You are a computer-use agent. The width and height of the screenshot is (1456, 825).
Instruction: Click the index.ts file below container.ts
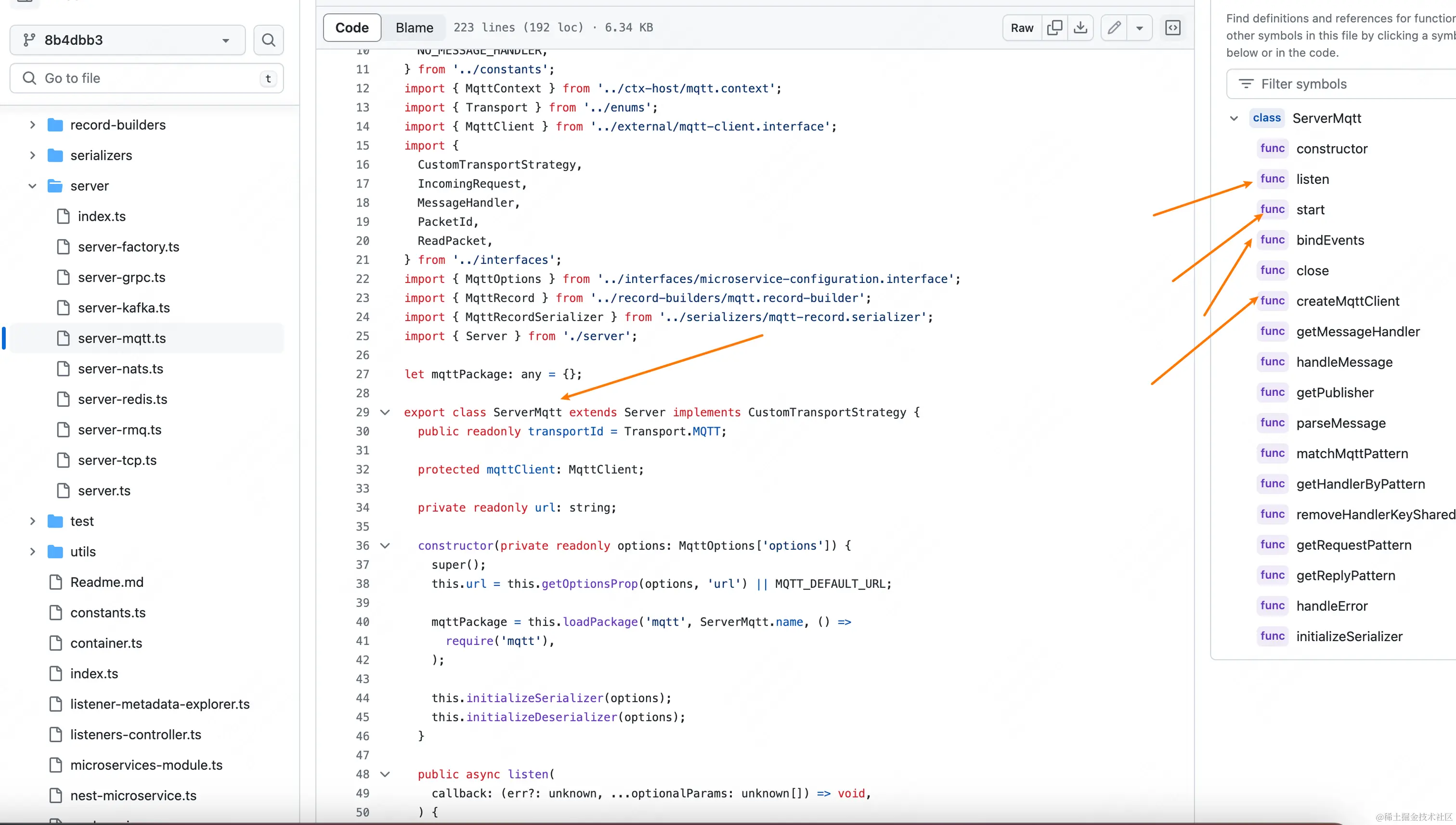[x=94, y=674]
